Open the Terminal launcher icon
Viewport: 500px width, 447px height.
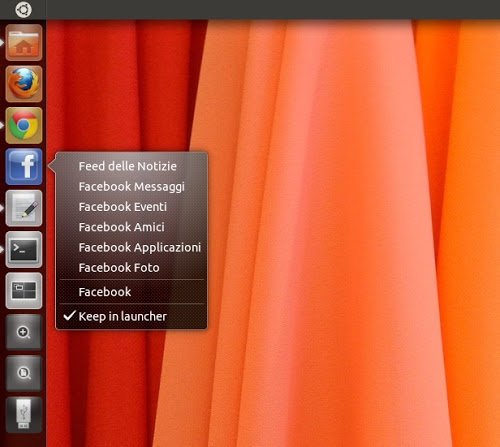point(24,250)
